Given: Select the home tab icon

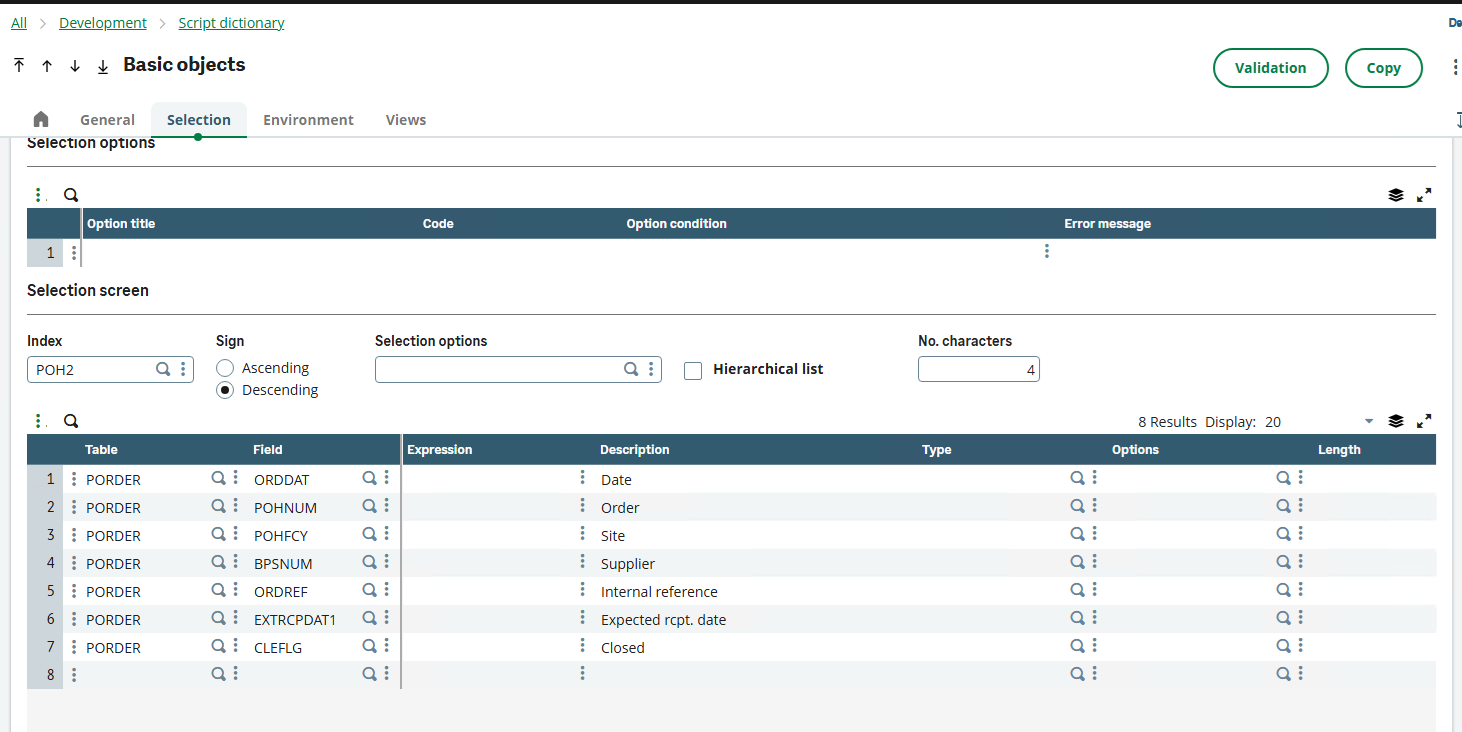Looking at the screenshot, I should (40, 119).
